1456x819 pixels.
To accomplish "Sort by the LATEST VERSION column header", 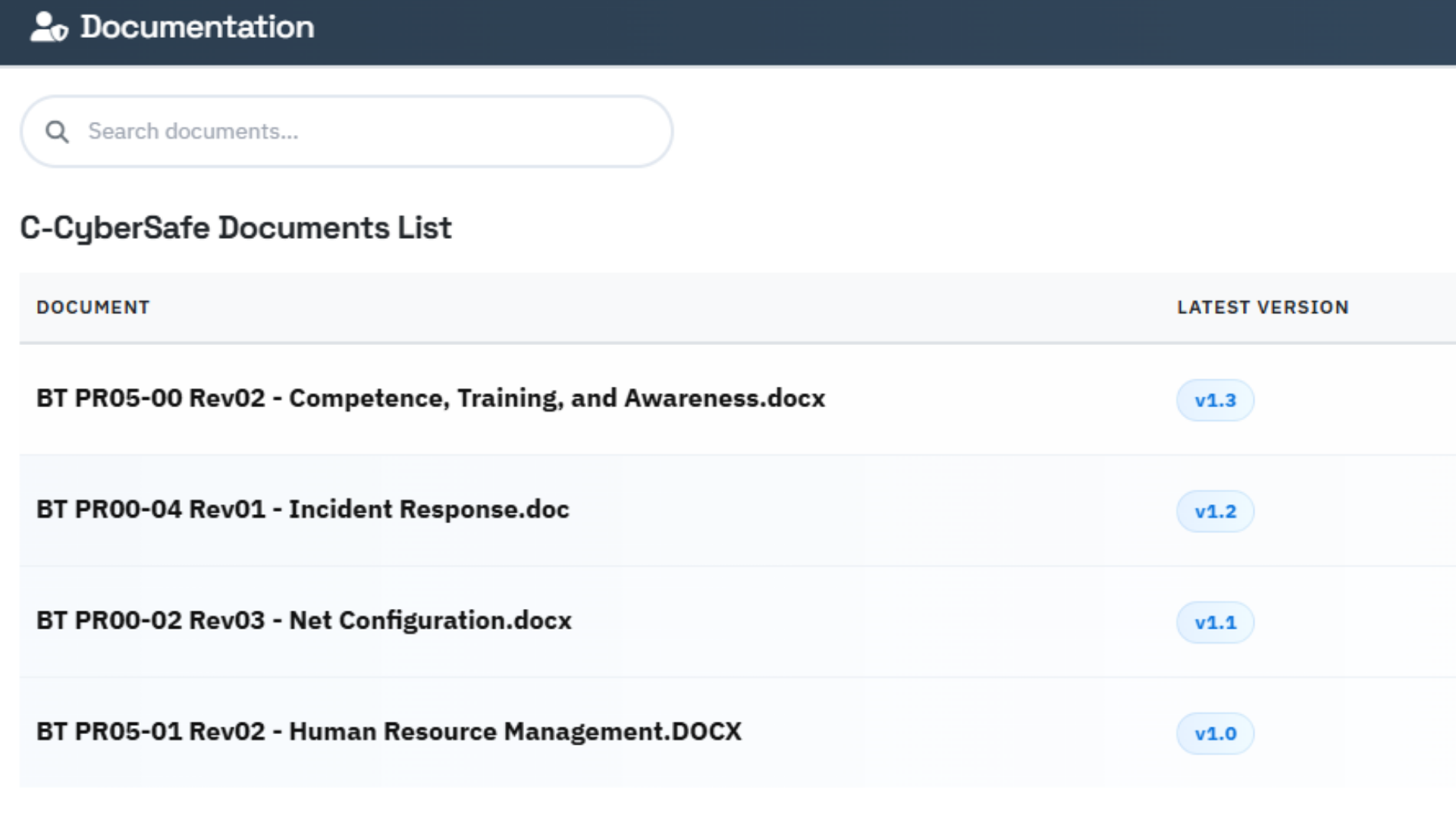I will tap(1263, 307).
